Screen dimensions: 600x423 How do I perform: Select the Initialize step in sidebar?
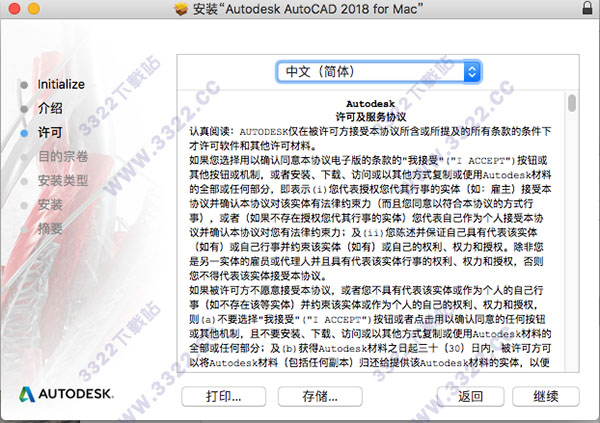61,84
